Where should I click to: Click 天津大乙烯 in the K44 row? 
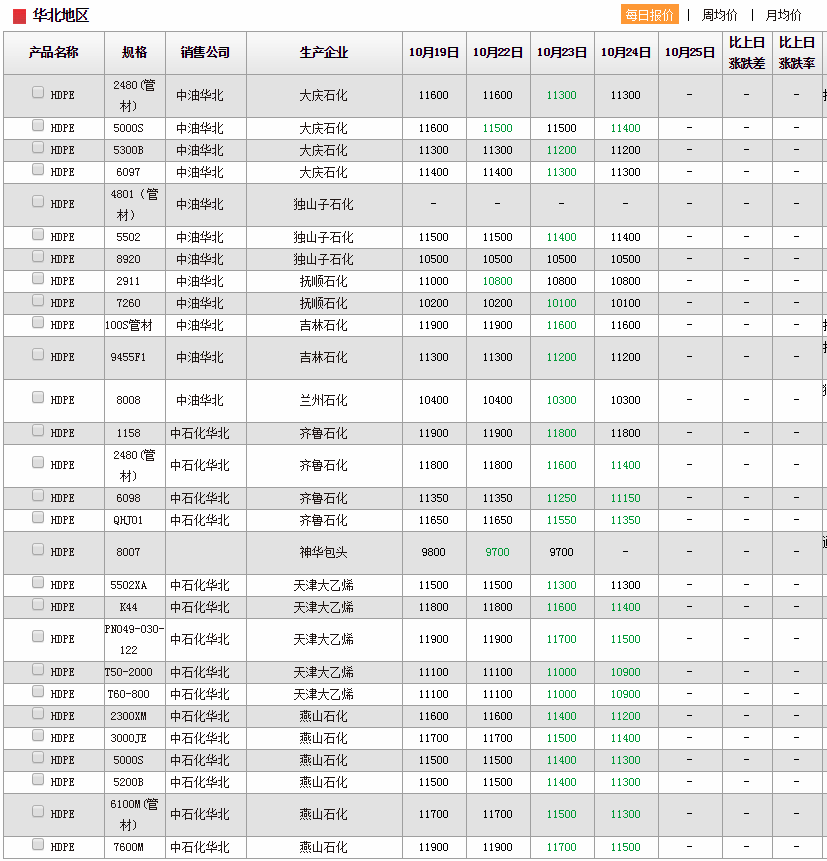324,607
